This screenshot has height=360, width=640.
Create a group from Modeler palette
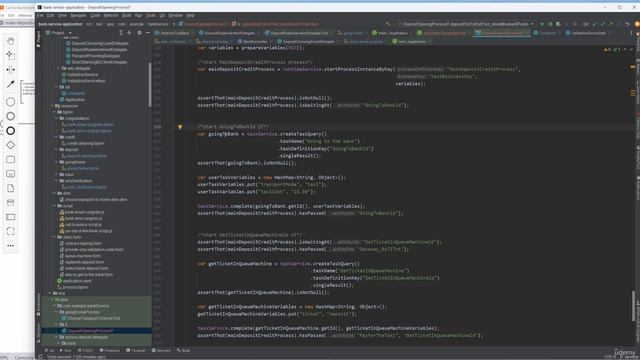(11, 231)
